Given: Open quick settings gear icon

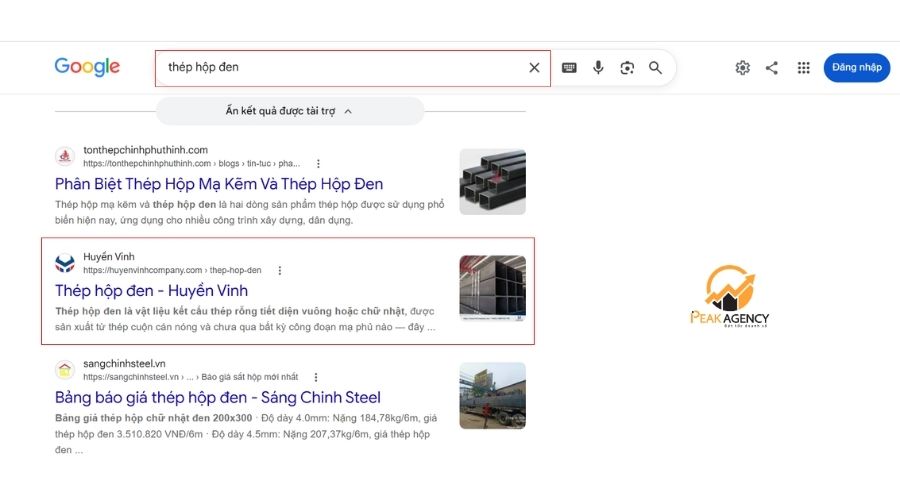Looking at the screenshot, I should (743, 68).
